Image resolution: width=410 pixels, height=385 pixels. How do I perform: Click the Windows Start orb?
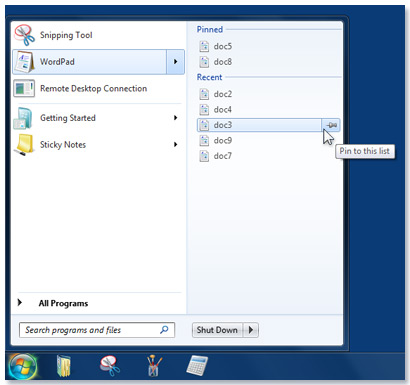[x=23, y=366]
